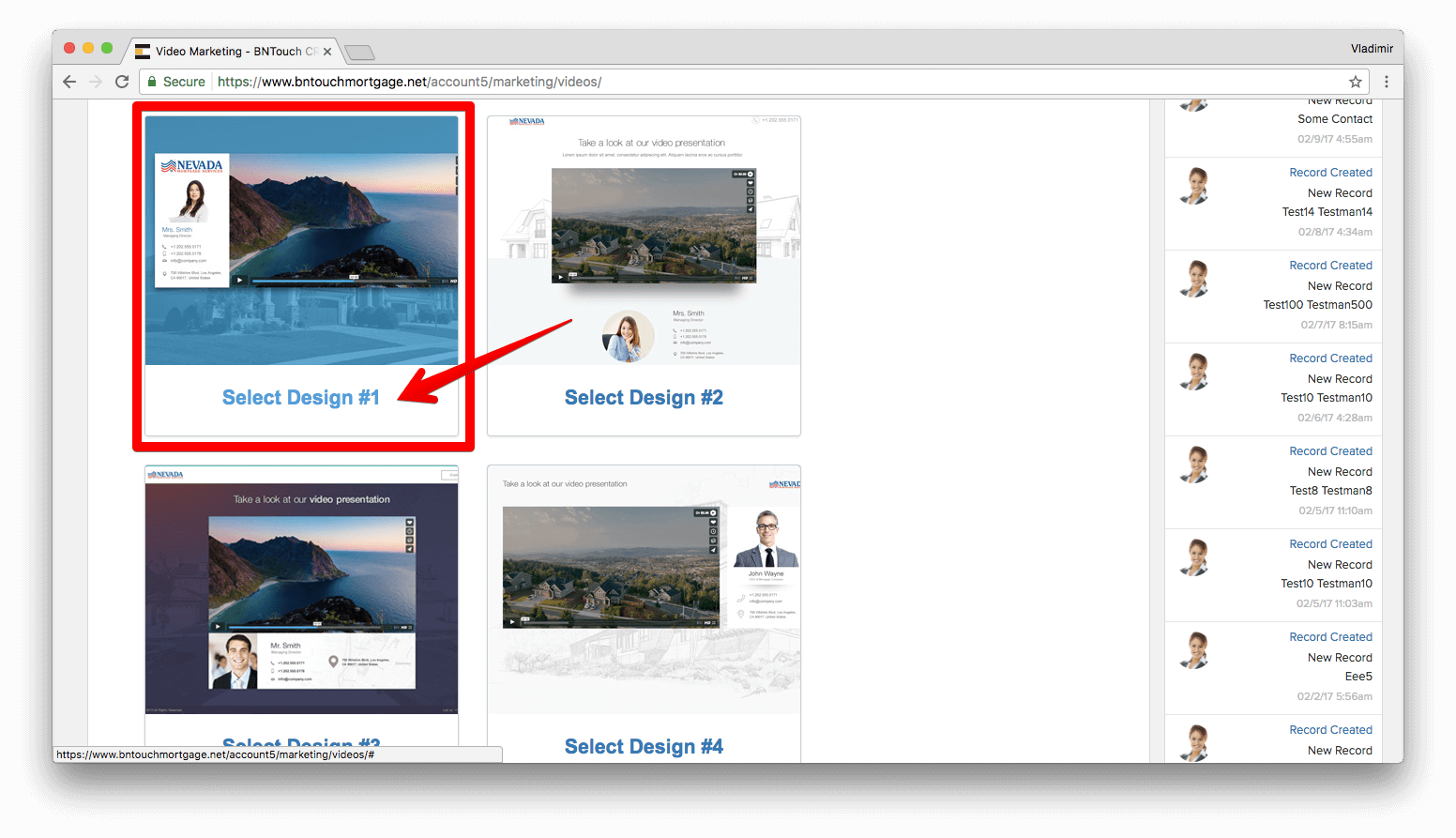Click the Design #4 preview thumbnail
Screen dimensions: 1456x838
(644, 589)
